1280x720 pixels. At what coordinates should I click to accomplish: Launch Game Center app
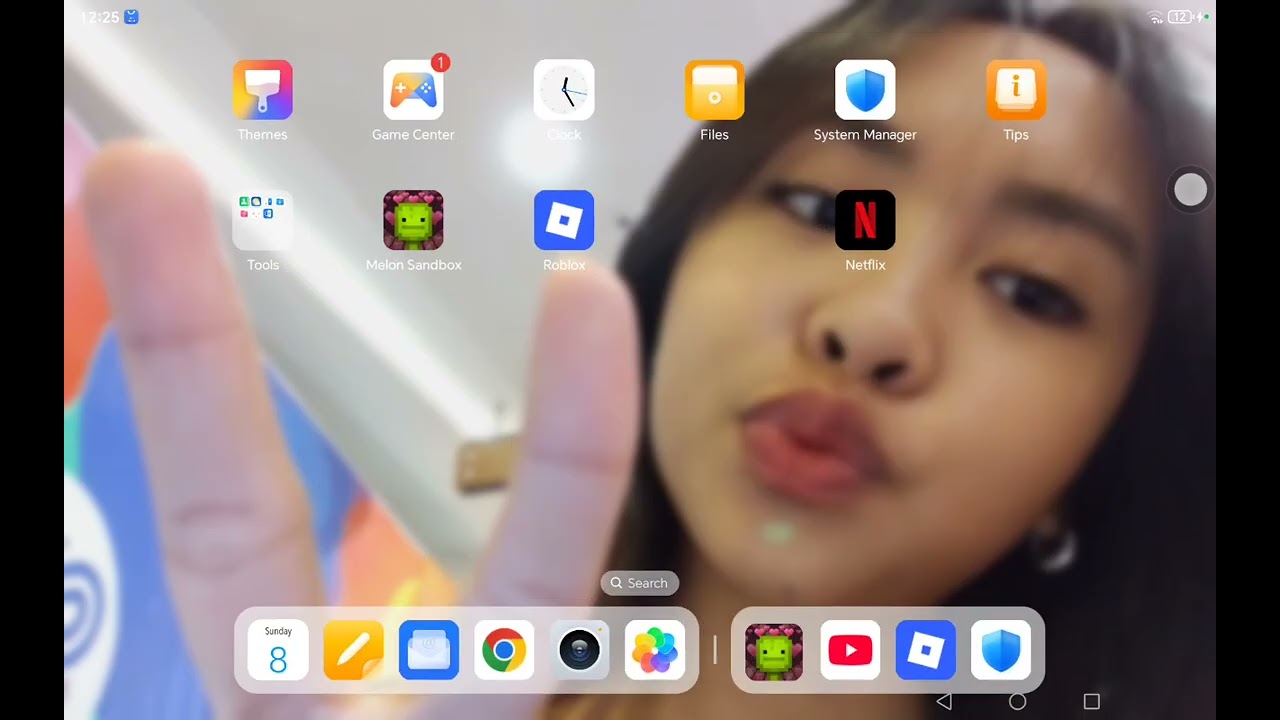click(x=413, y=90)
